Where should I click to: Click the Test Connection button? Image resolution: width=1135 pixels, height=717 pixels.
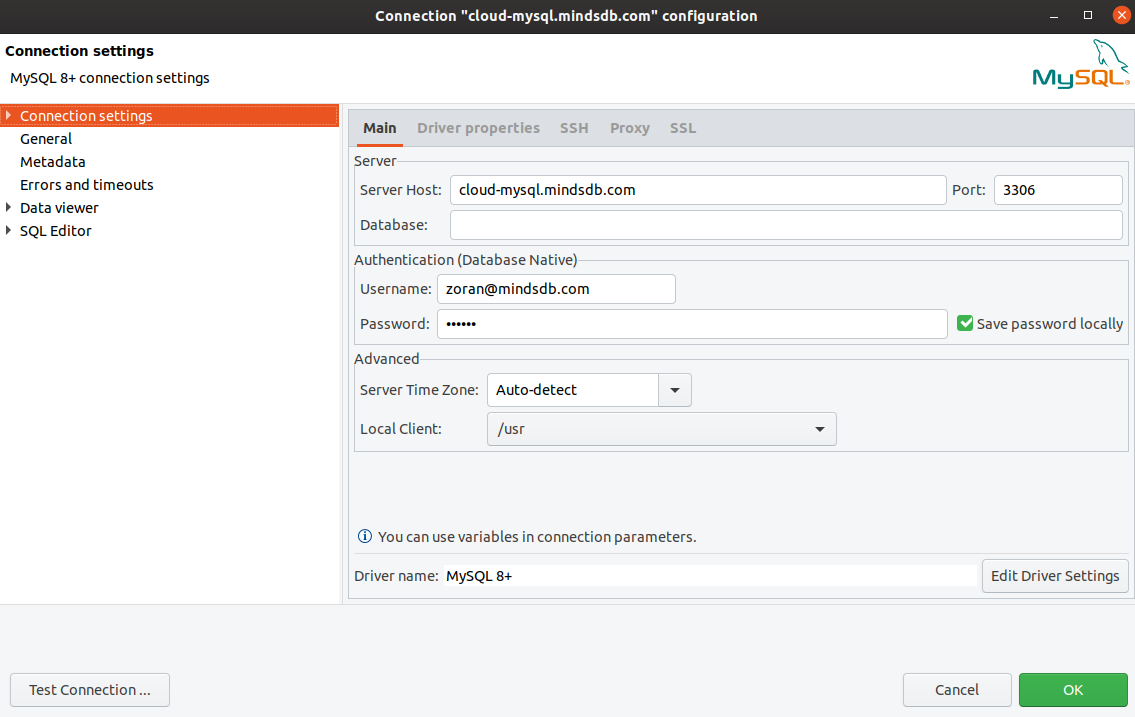pos(90,690)
